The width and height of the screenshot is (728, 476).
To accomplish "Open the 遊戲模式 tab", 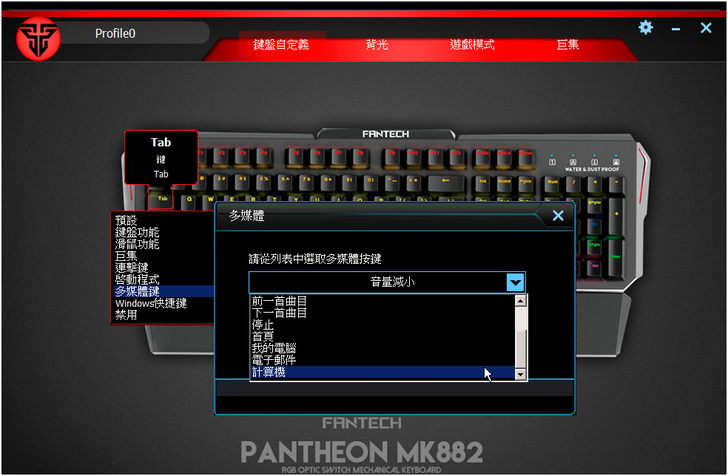I will pyautogui.click(x=472, y=45).
